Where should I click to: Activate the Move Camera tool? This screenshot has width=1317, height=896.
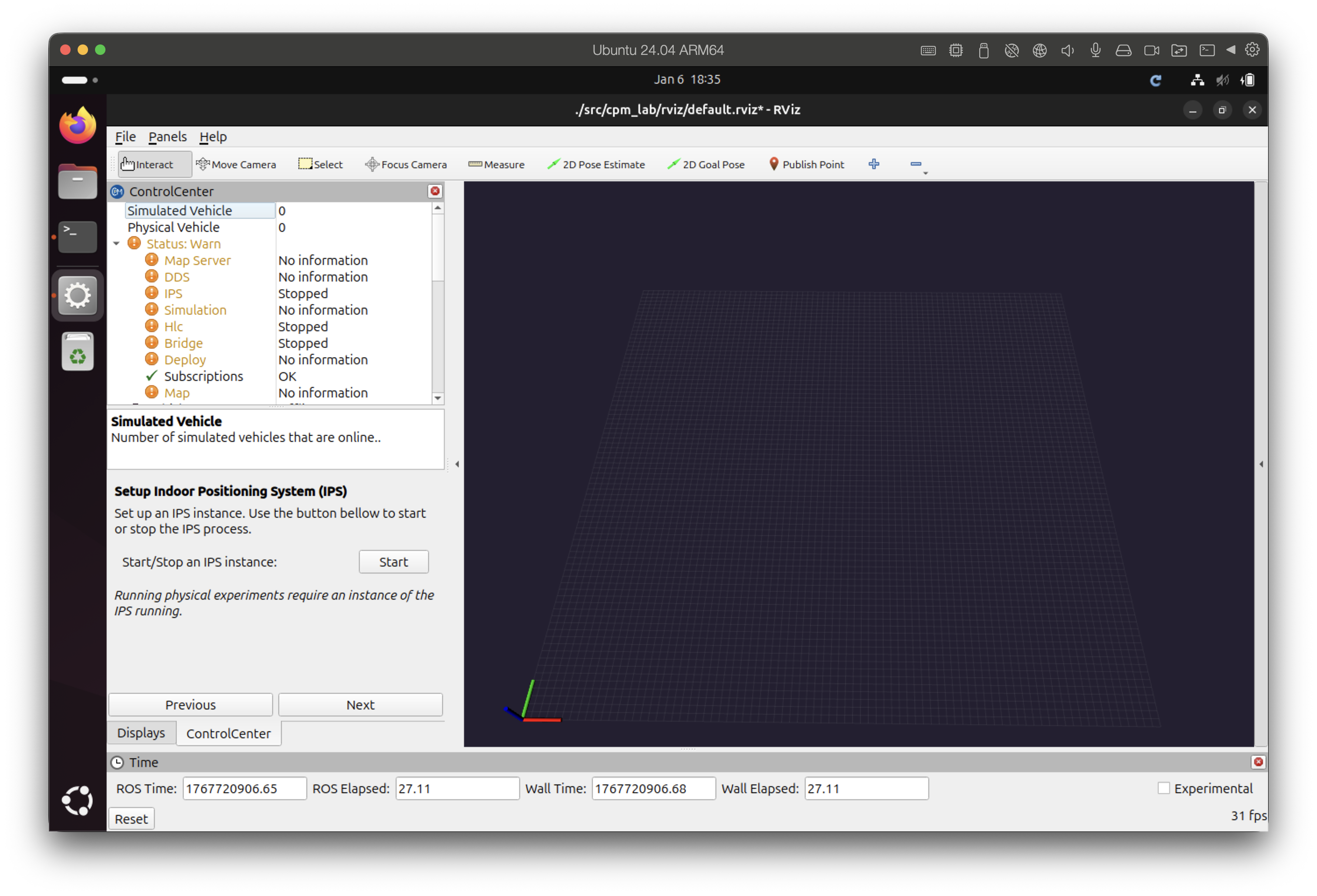coord(236,164)
